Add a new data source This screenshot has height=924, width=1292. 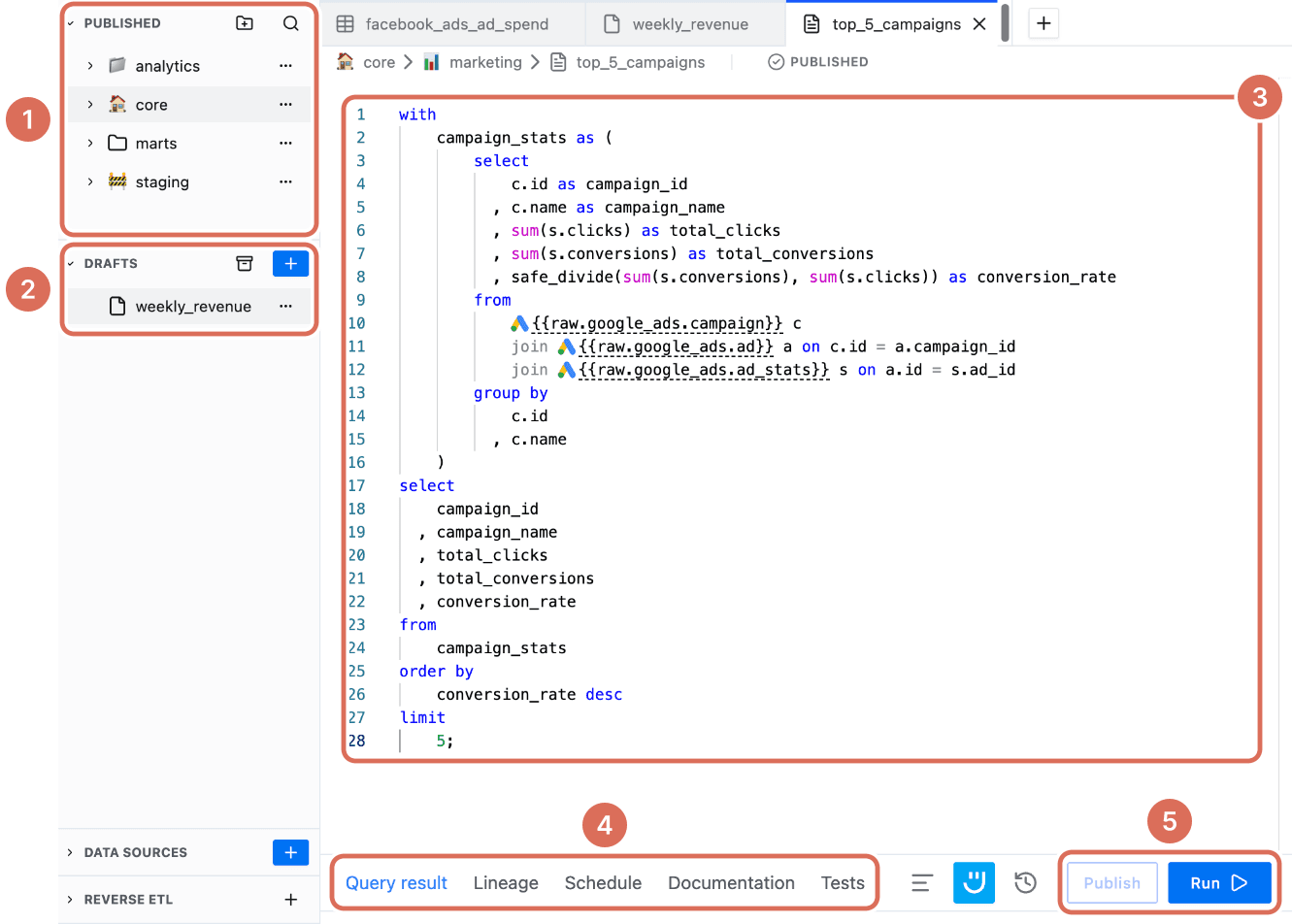click(x=290, y=852)
